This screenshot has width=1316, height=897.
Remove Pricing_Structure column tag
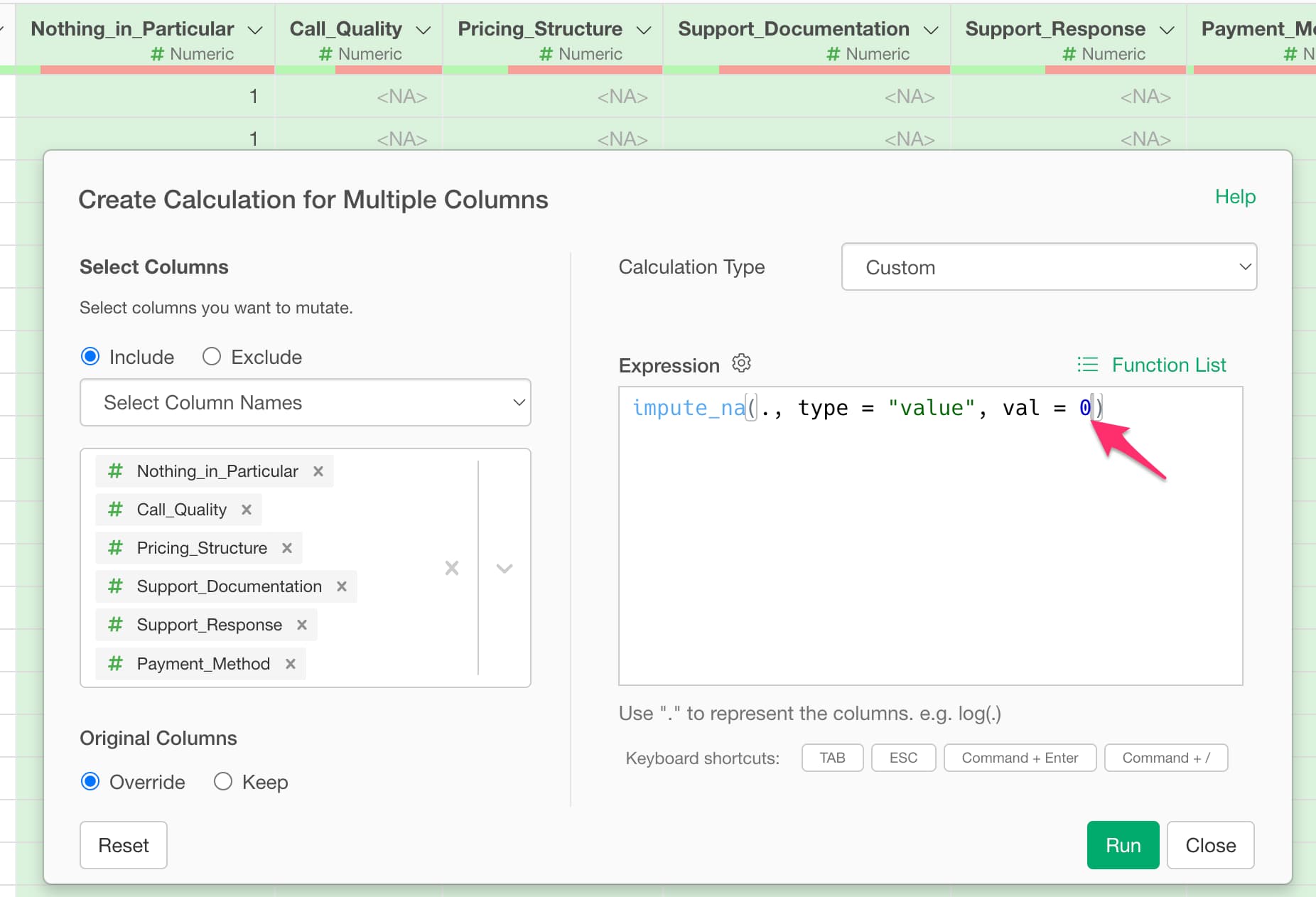[287, 548]
